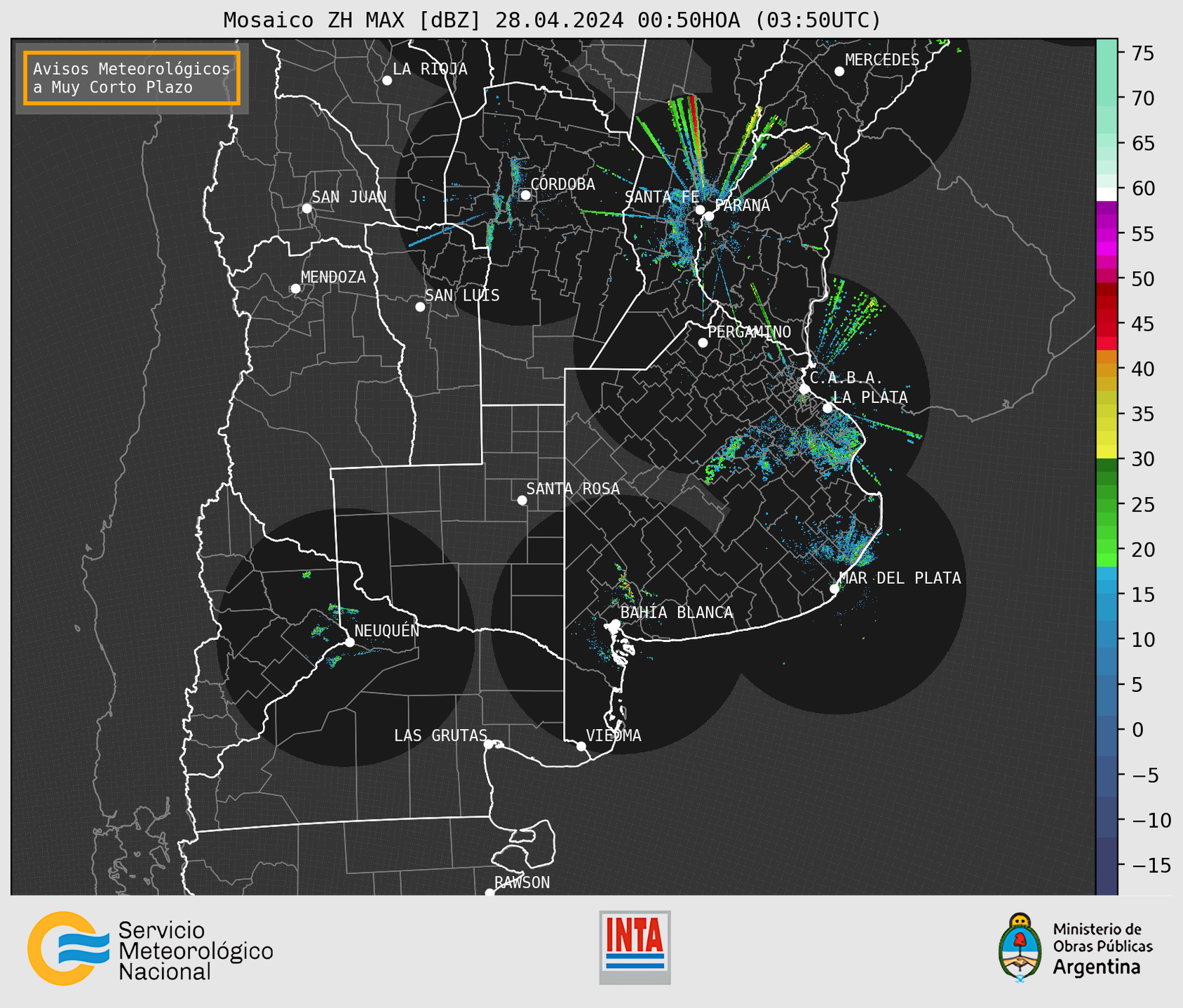Click the -15 dBZ colorbar label
1183x1008 pixels.
1151,865
